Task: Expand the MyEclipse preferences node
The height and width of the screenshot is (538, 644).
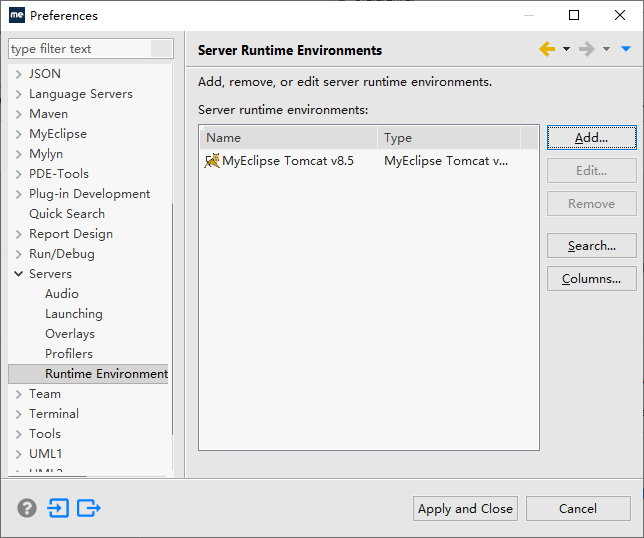Action: point(19,134)
